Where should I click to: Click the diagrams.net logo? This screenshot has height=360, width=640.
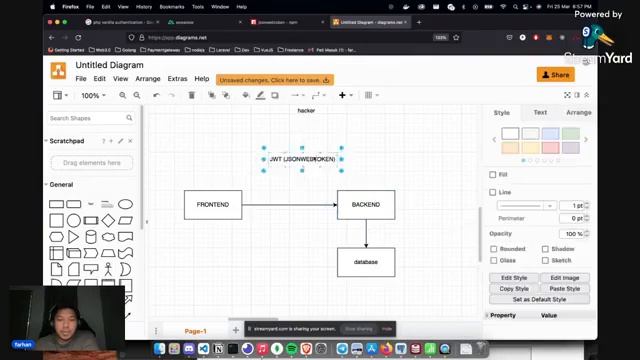coord(58,71)
